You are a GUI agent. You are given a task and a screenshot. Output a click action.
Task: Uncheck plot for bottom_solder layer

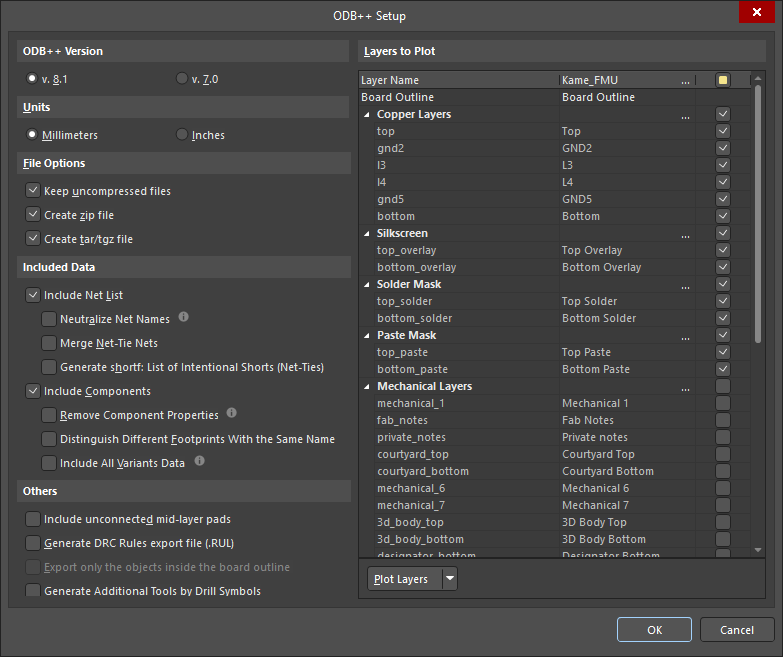[723, 318]
